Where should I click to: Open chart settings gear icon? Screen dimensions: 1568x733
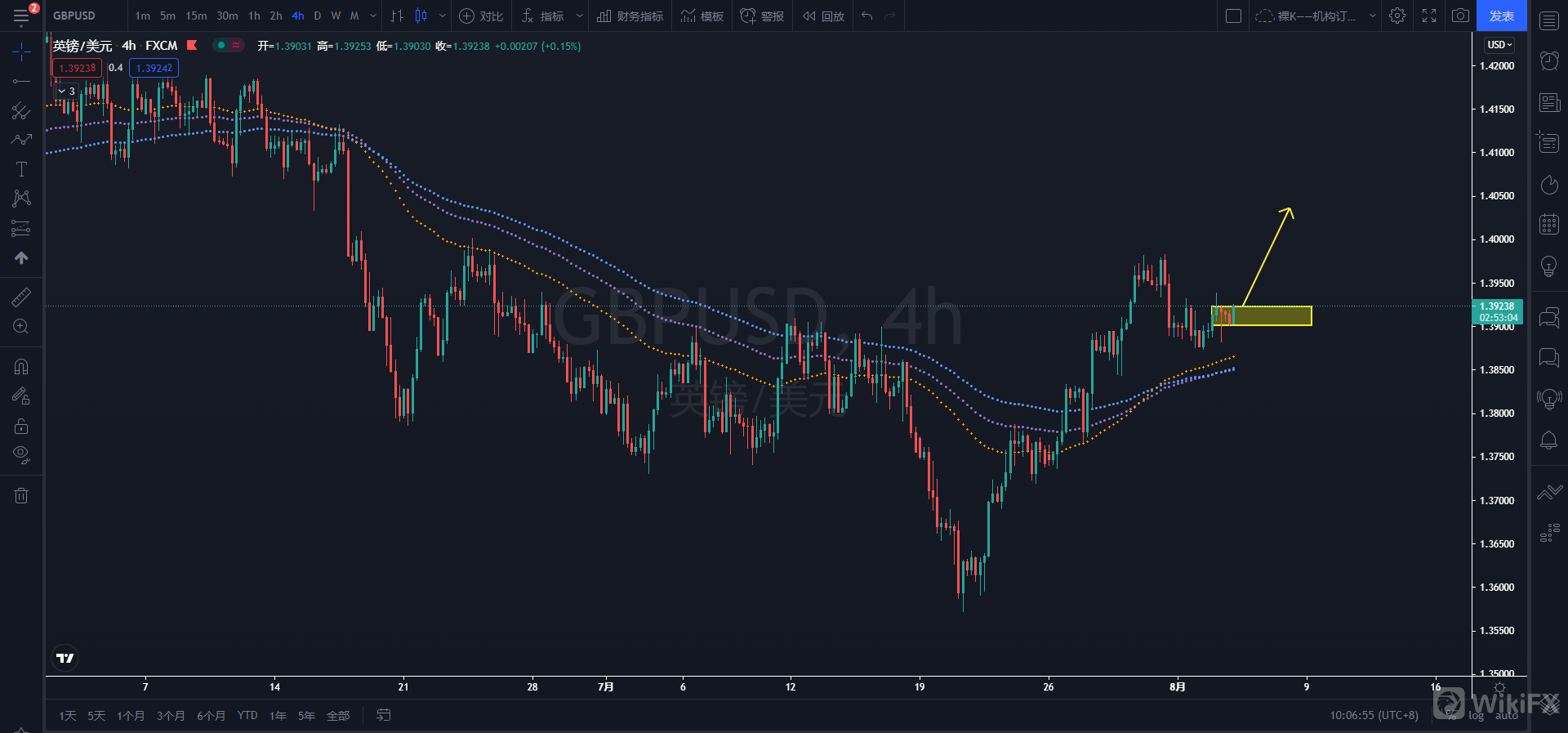click(x=1397, y=16)
